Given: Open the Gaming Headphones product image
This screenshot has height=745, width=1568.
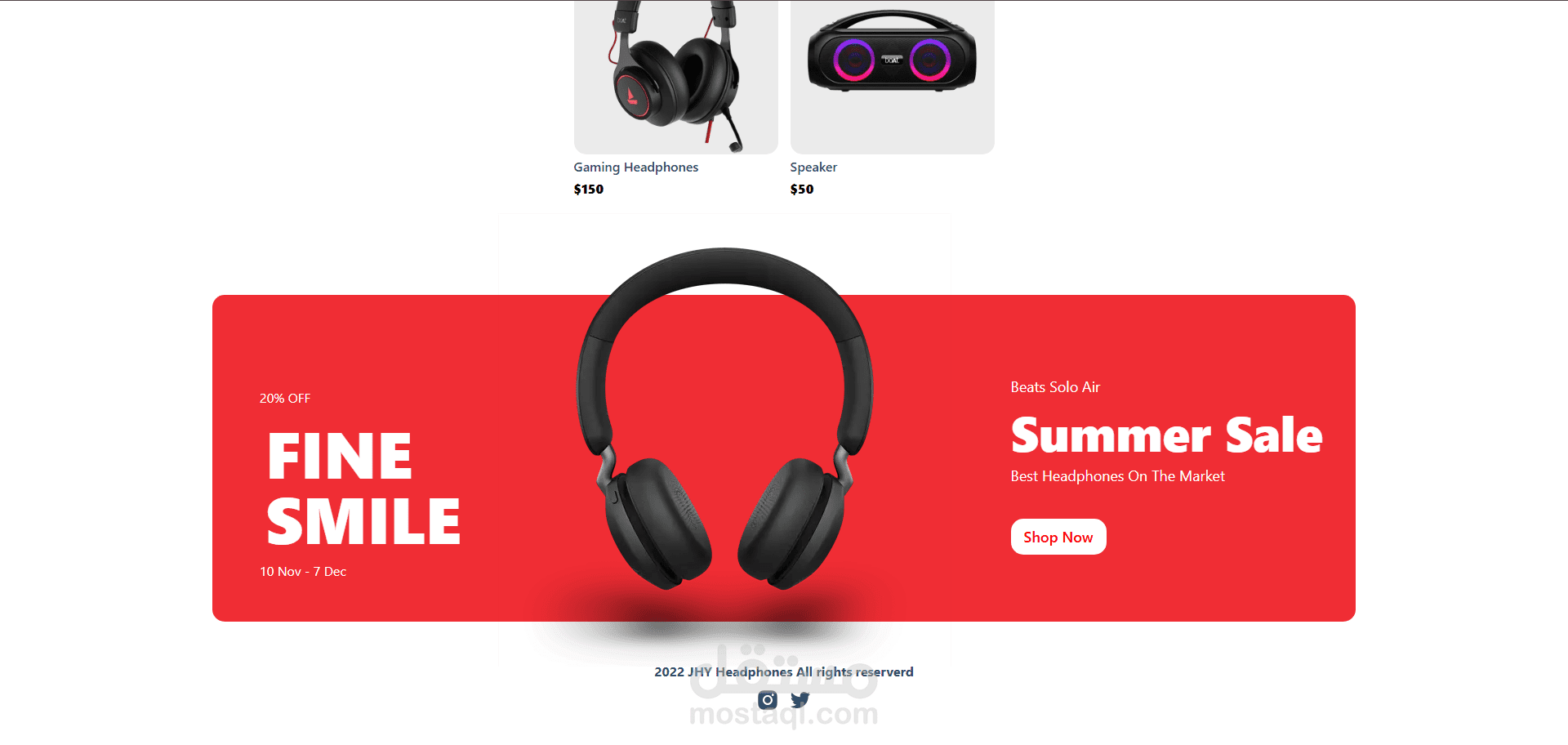Looking at the screenshot, I should [x=676, y=77].
